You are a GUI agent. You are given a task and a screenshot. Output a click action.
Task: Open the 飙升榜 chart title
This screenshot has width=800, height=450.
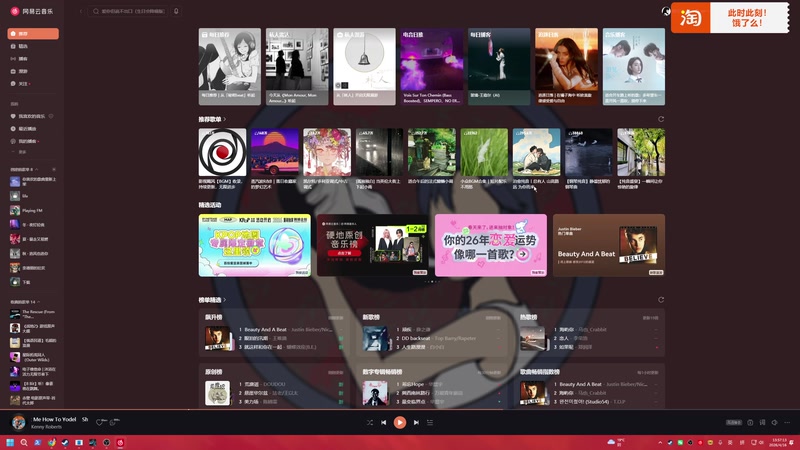click(214, 317)
